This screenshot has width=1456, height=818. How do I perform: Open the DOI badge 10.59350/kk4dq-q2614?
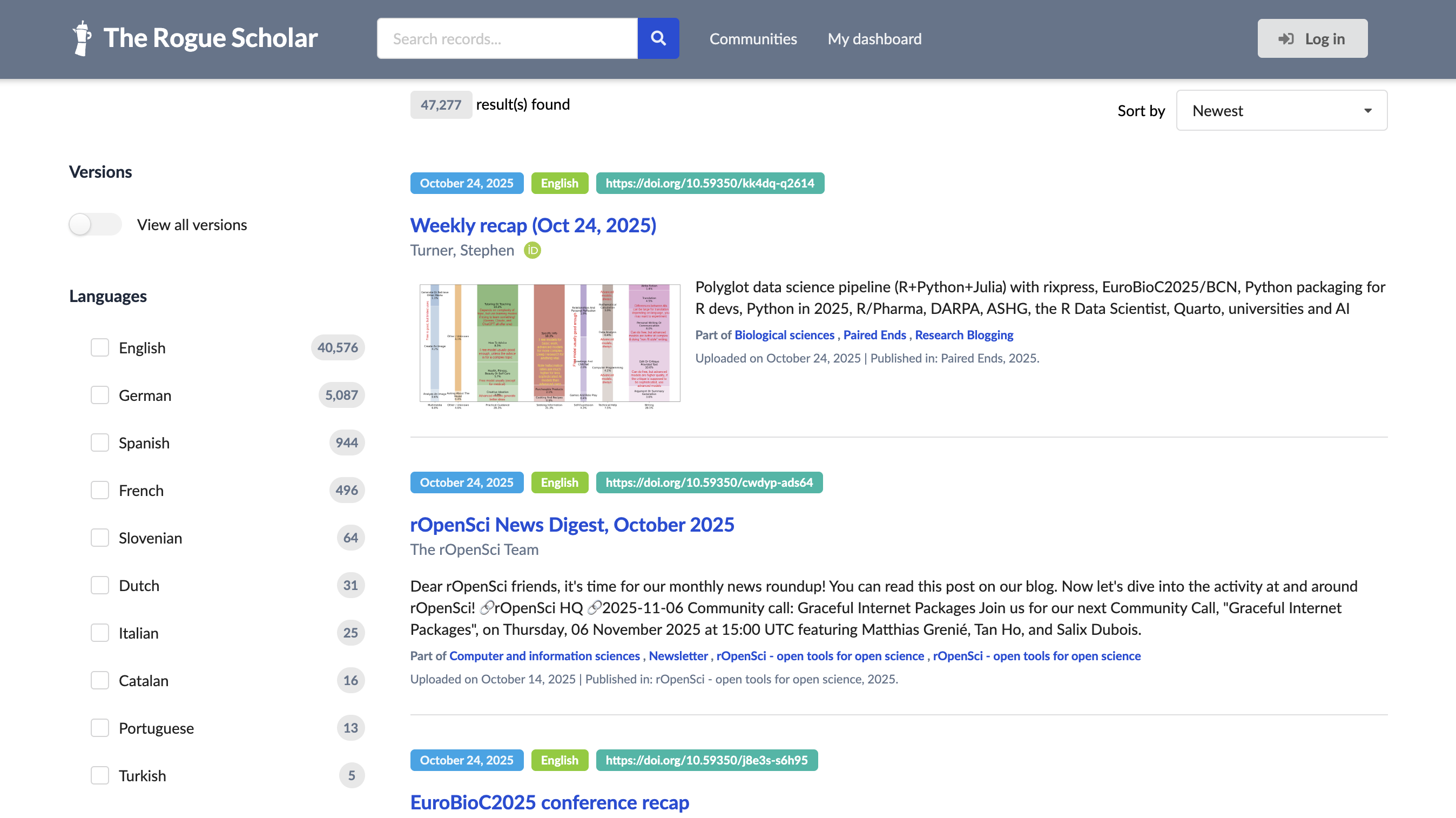709,183
